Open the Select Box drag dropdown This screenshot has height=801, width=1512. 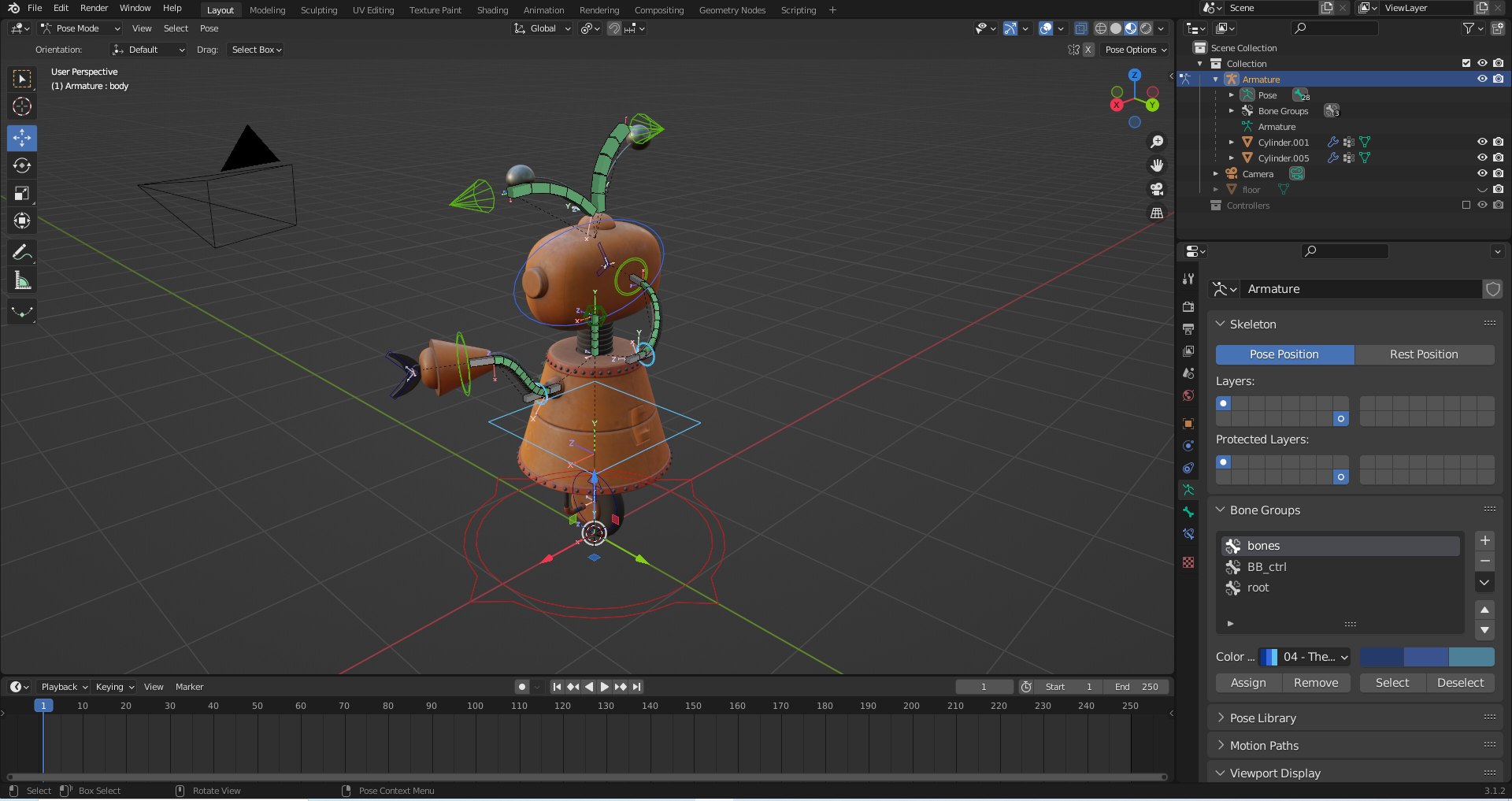point(256,50)
